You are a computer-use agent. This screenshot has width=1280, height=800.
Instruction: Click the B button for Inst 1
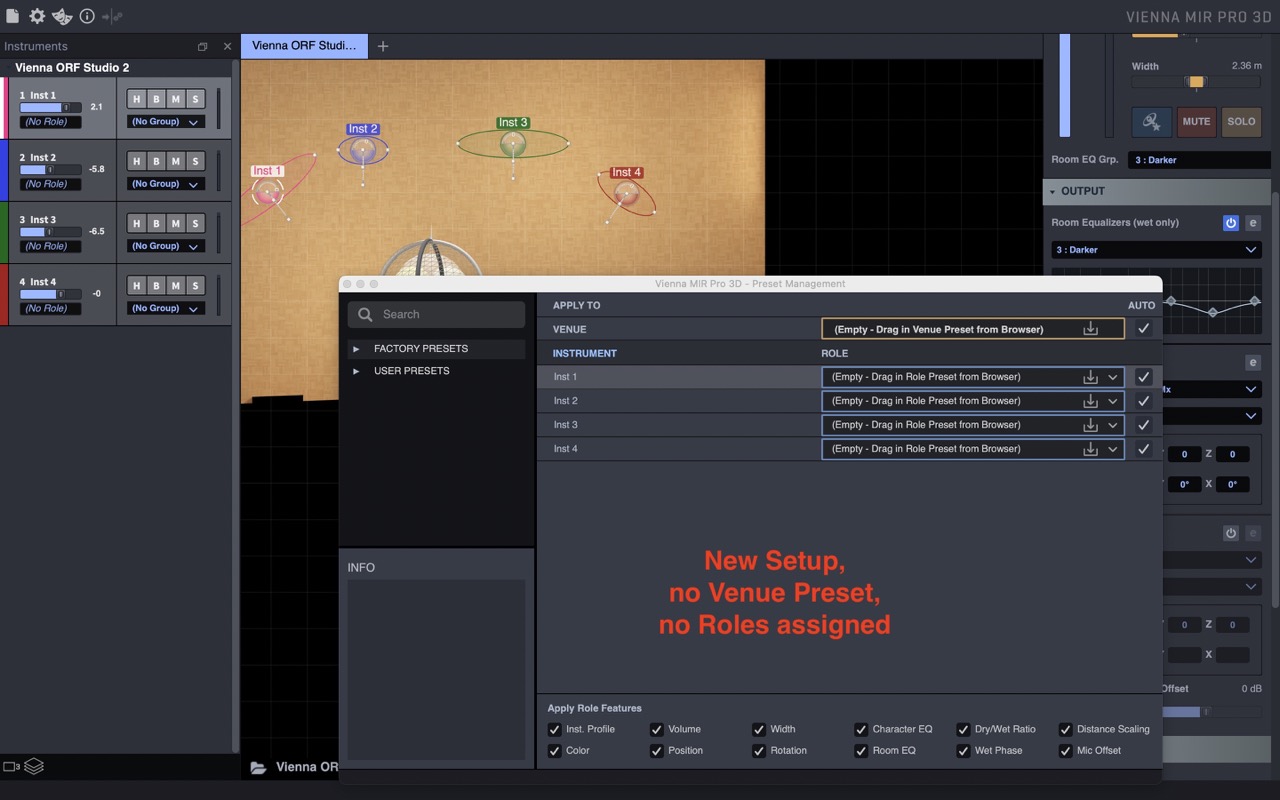156,99
